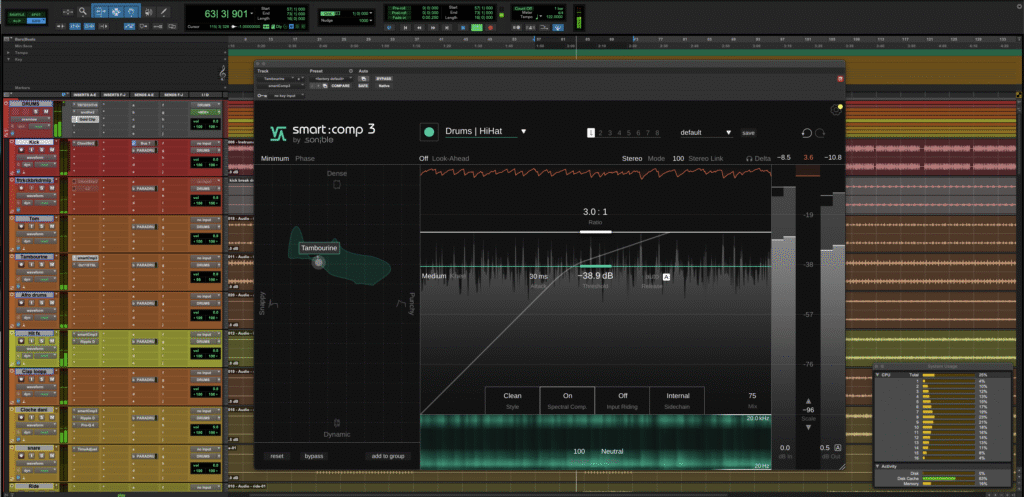Screen dimensions: 1024x497
Task: Select state slot 3
Action: pyautogui.click(x=610, y=133)
